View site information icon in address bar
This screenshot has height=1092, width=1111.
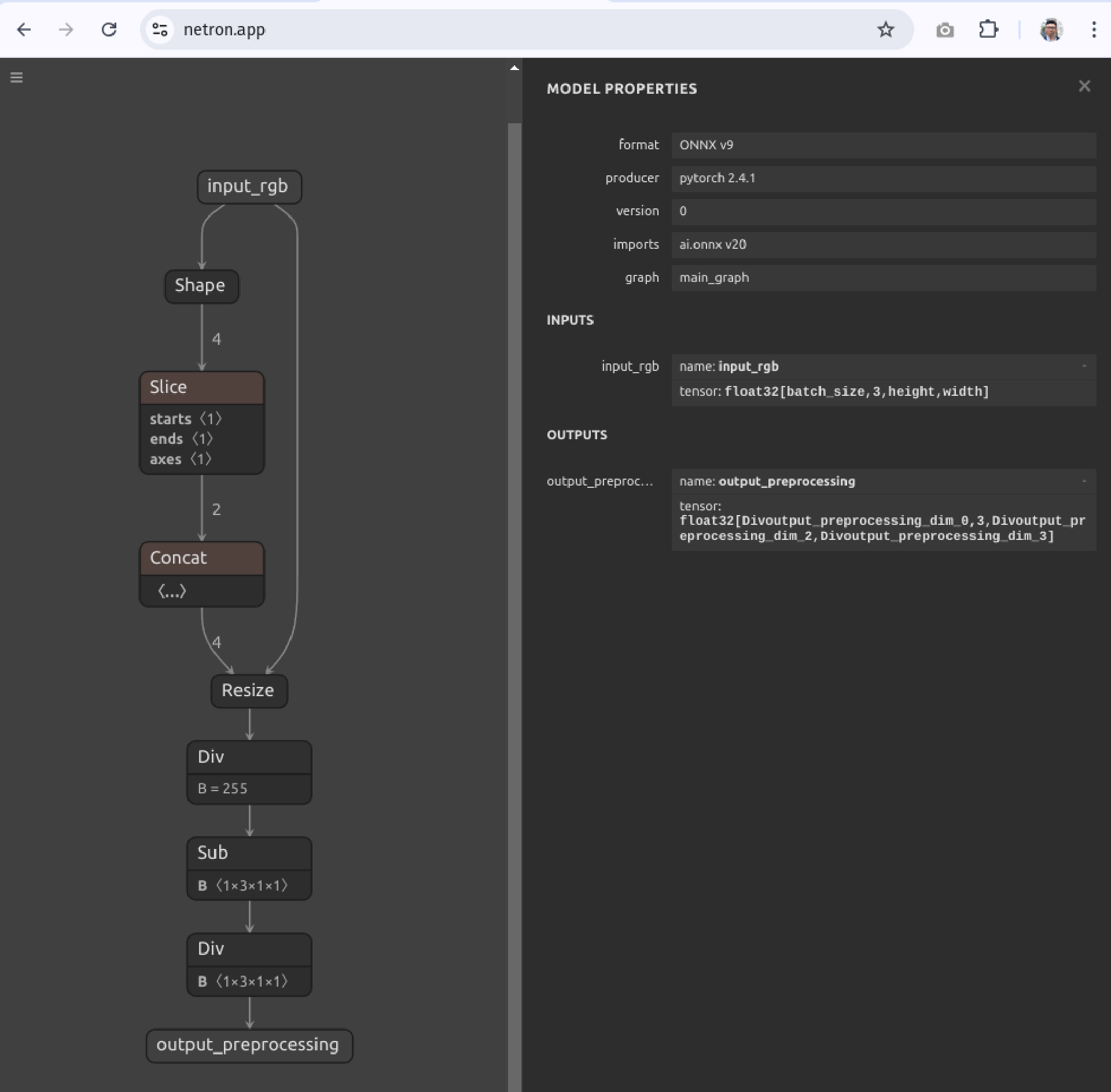click(160, 30)
